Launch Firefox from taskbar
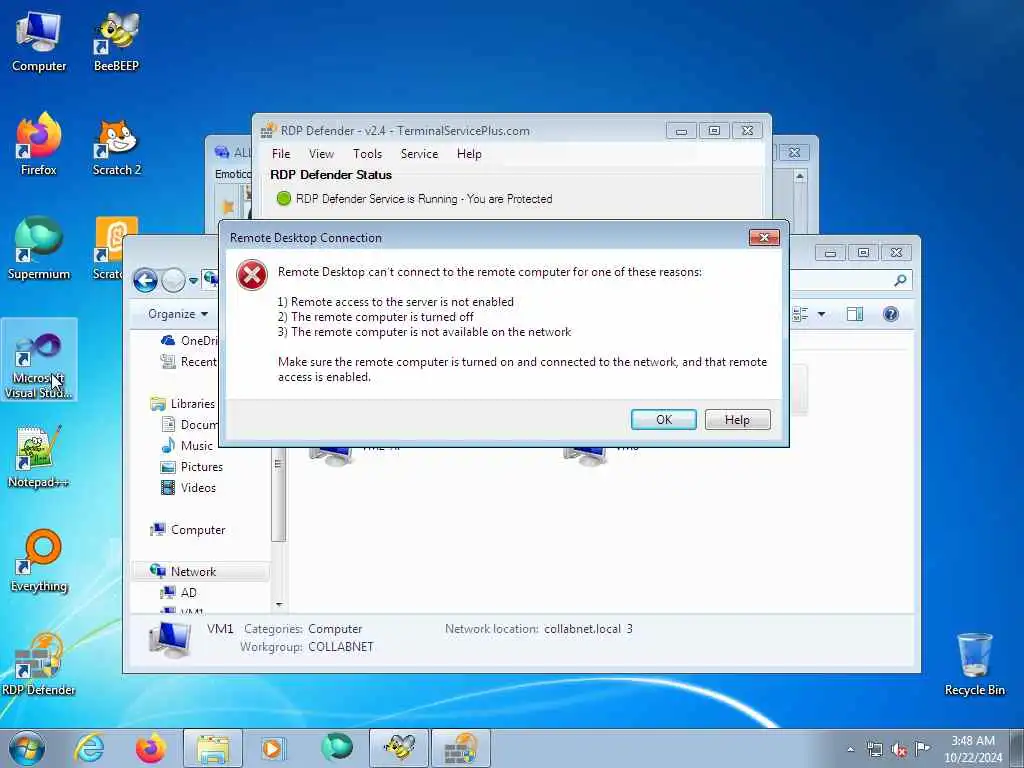 (x=150, y=748)
